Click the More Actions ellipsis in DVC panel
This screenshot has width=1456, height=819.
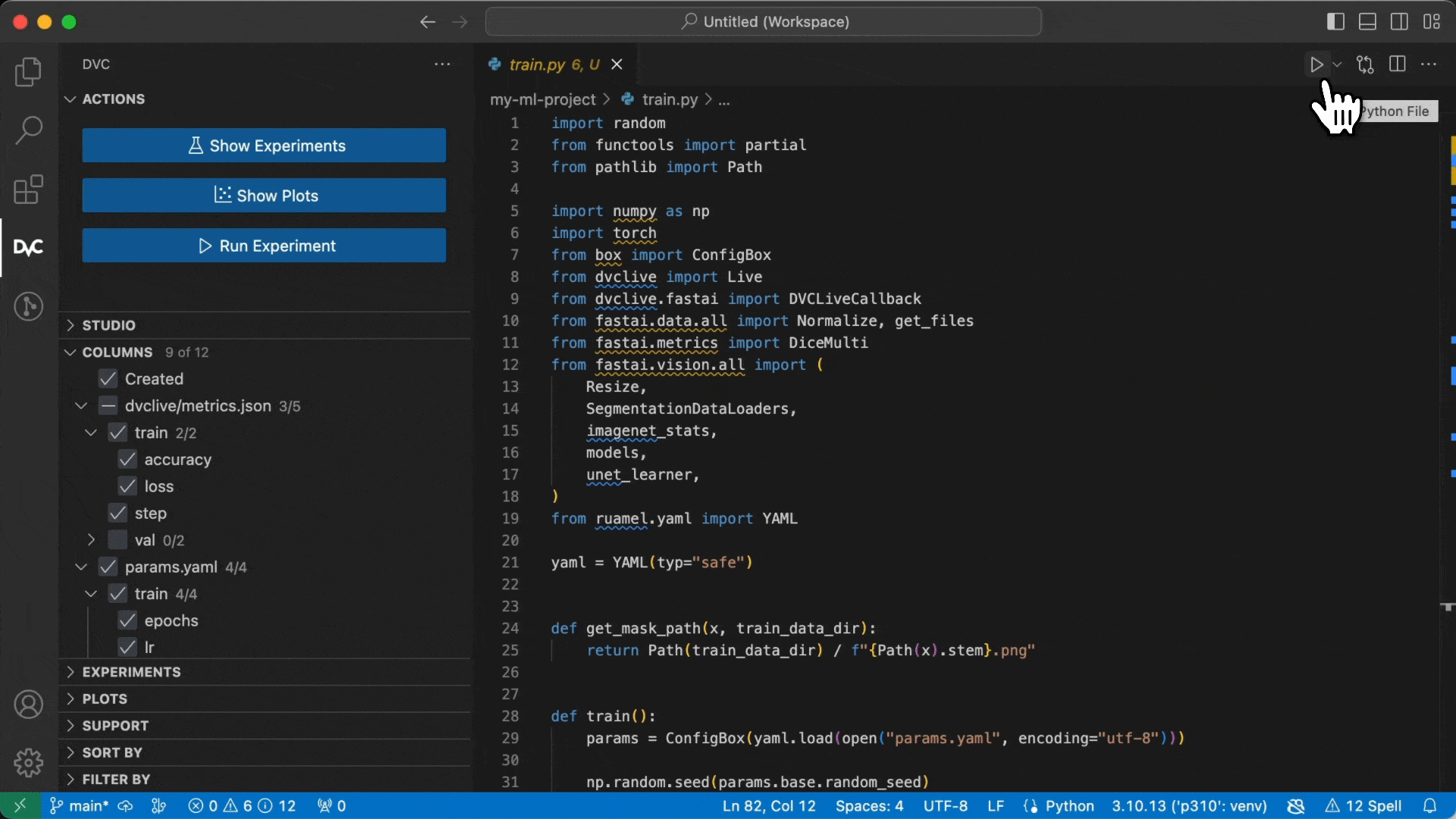click(442, 64)
